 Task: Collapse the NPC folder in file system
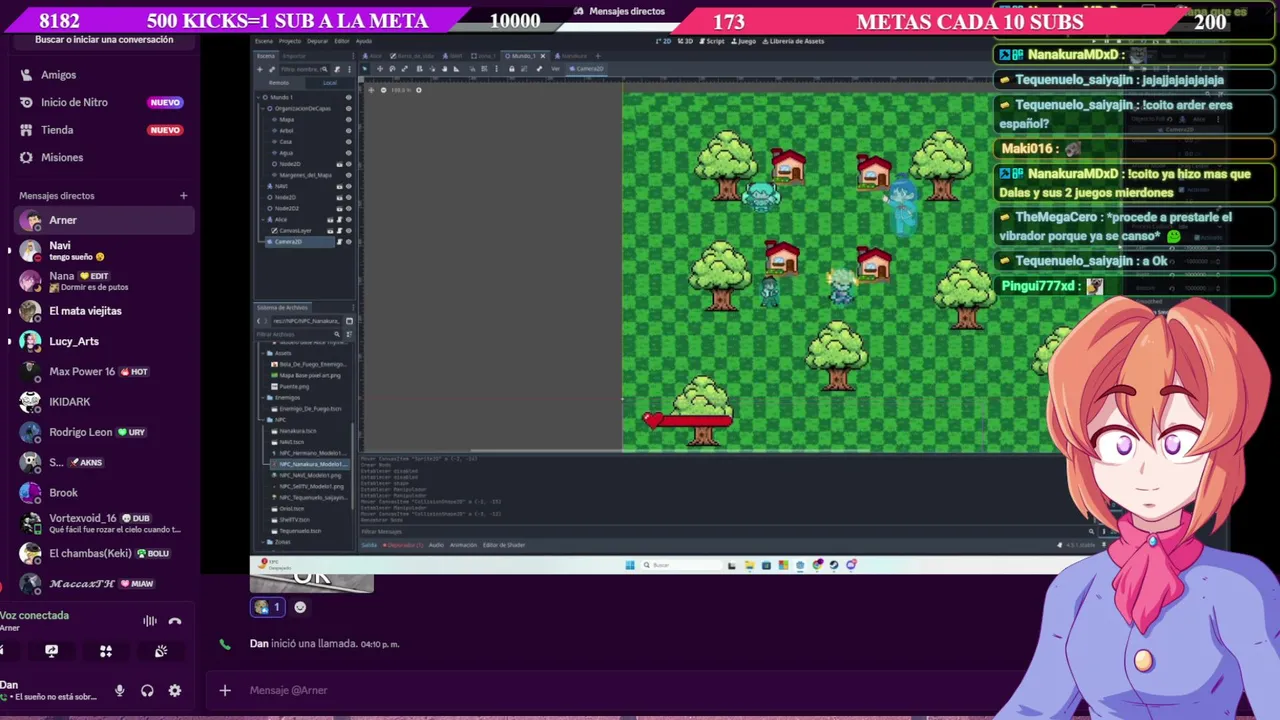click(263, 420)
